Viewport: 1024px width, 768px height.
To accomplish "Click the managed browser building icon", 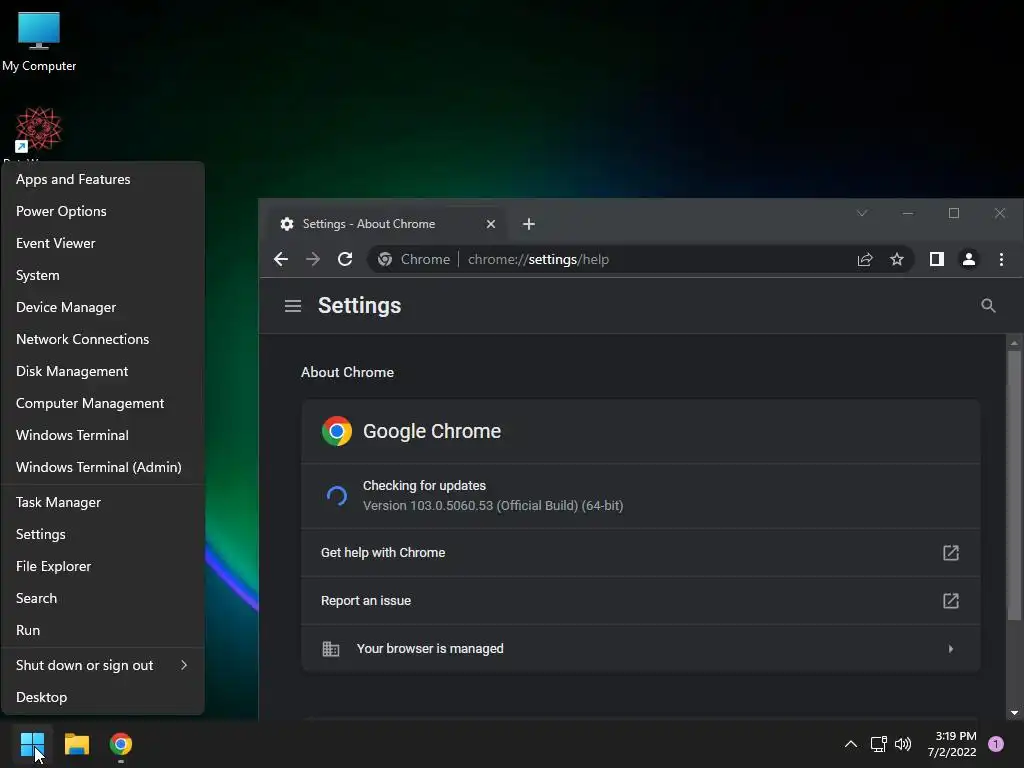I will point(331,648).
